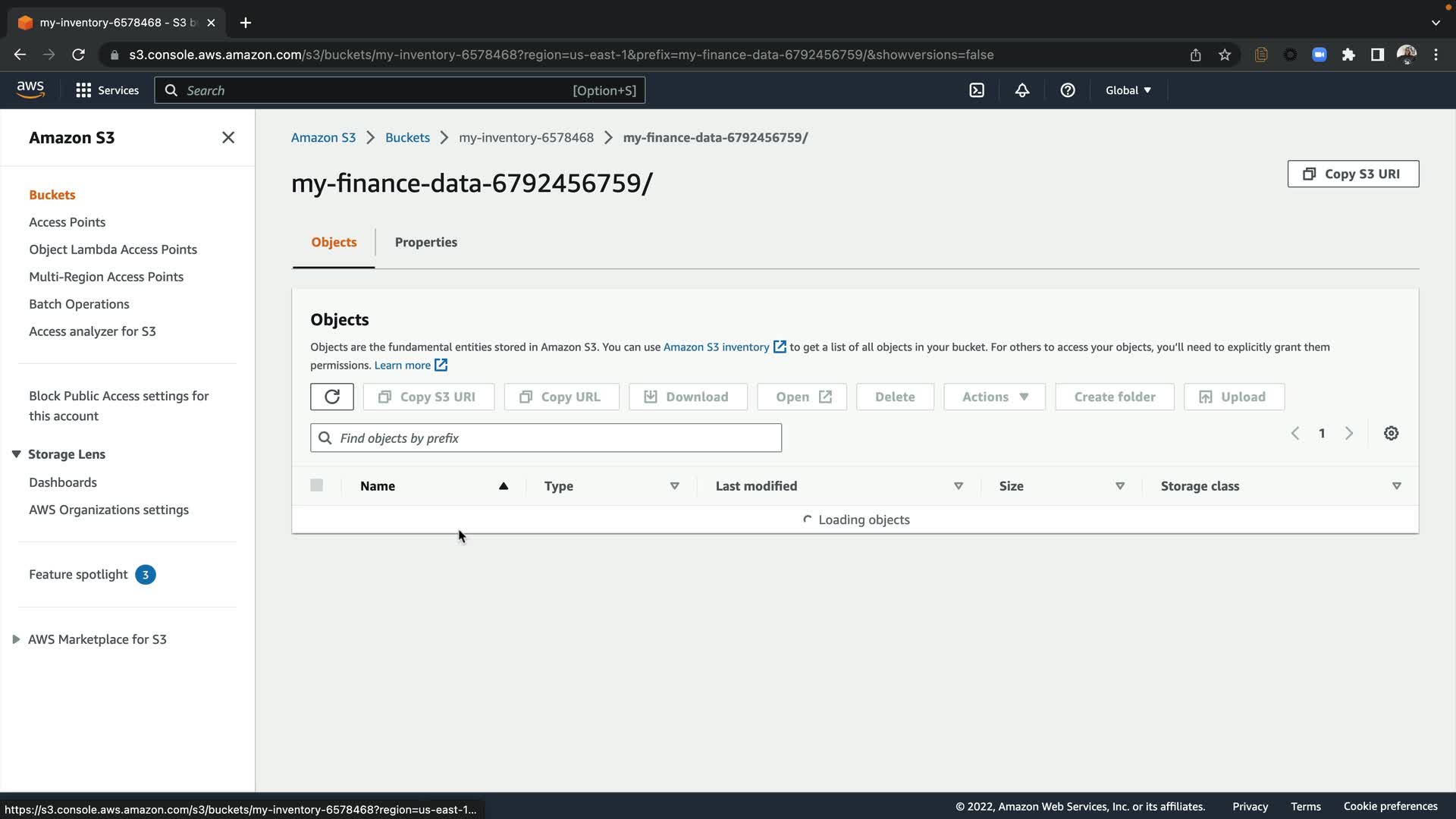The image size is (1456, 819).
Task: Open the Amazon S3 inventory link
Action: 716,347
